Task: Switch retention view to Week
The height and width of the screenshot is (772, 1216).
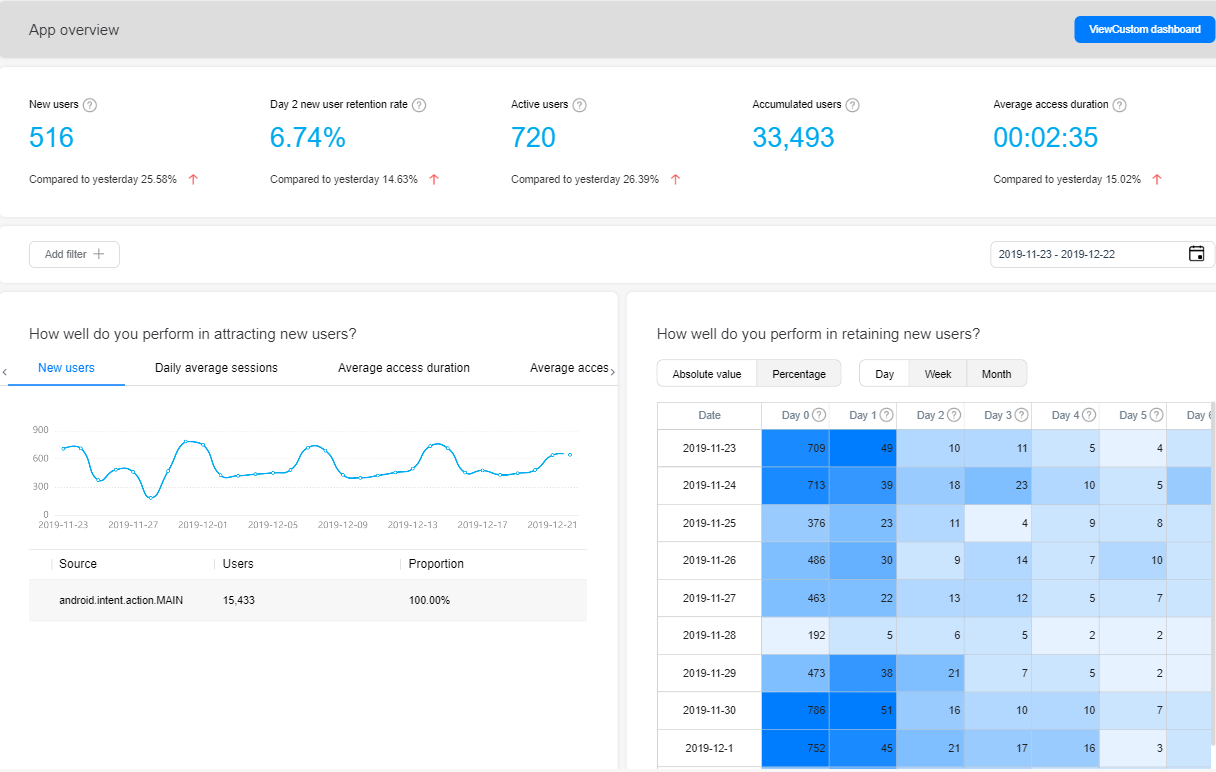Action: pyautogui.click(x=937, y=373)
